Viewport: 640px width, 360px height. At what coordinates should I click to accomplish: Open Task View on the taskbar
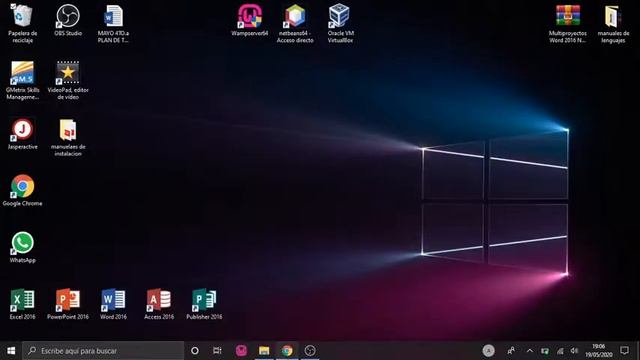tap(217, 351)
